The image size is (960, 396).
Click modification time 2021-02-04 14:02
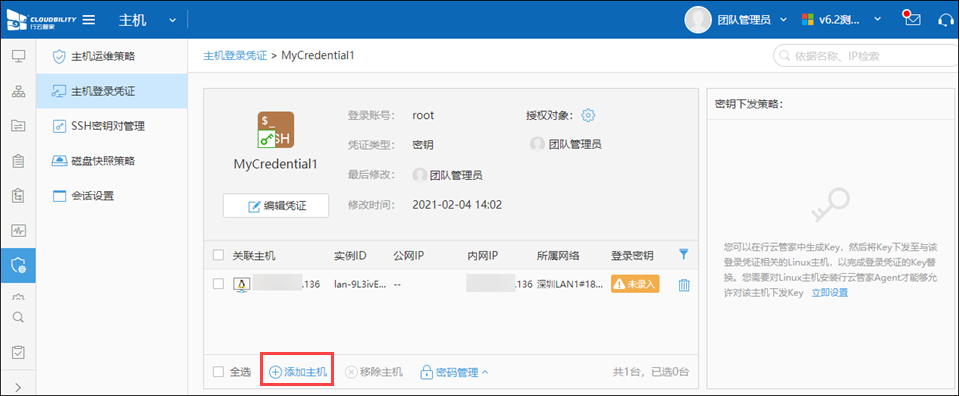point(457,205)
